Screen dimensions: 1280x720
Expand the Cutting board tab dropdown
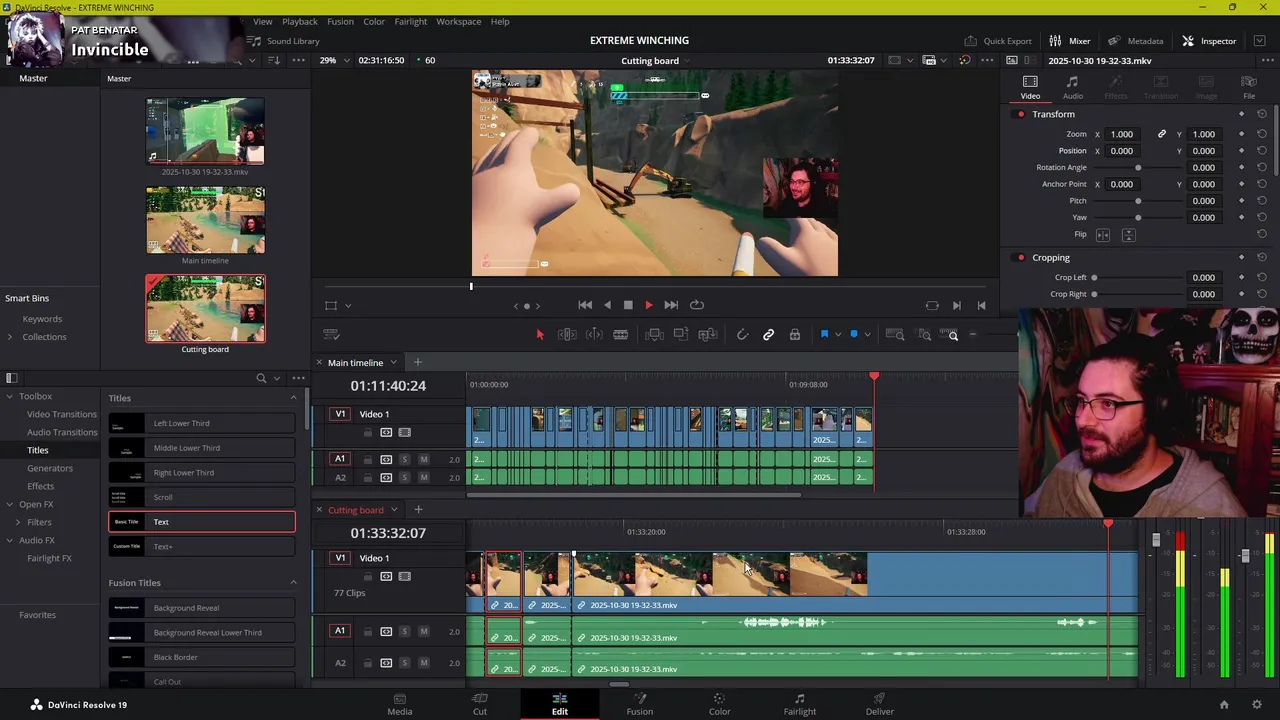[x=394, y=510]
